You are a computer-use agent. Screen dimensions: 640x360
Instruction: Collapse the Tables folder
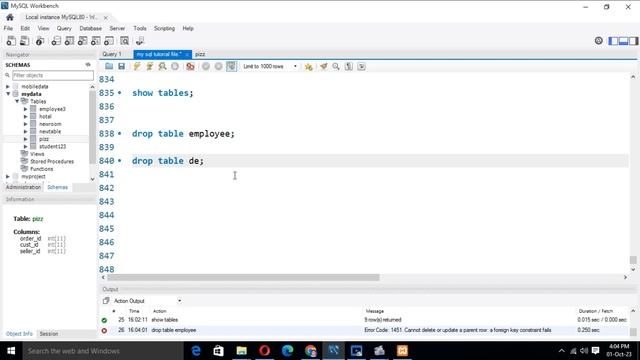tap(17, 101)
